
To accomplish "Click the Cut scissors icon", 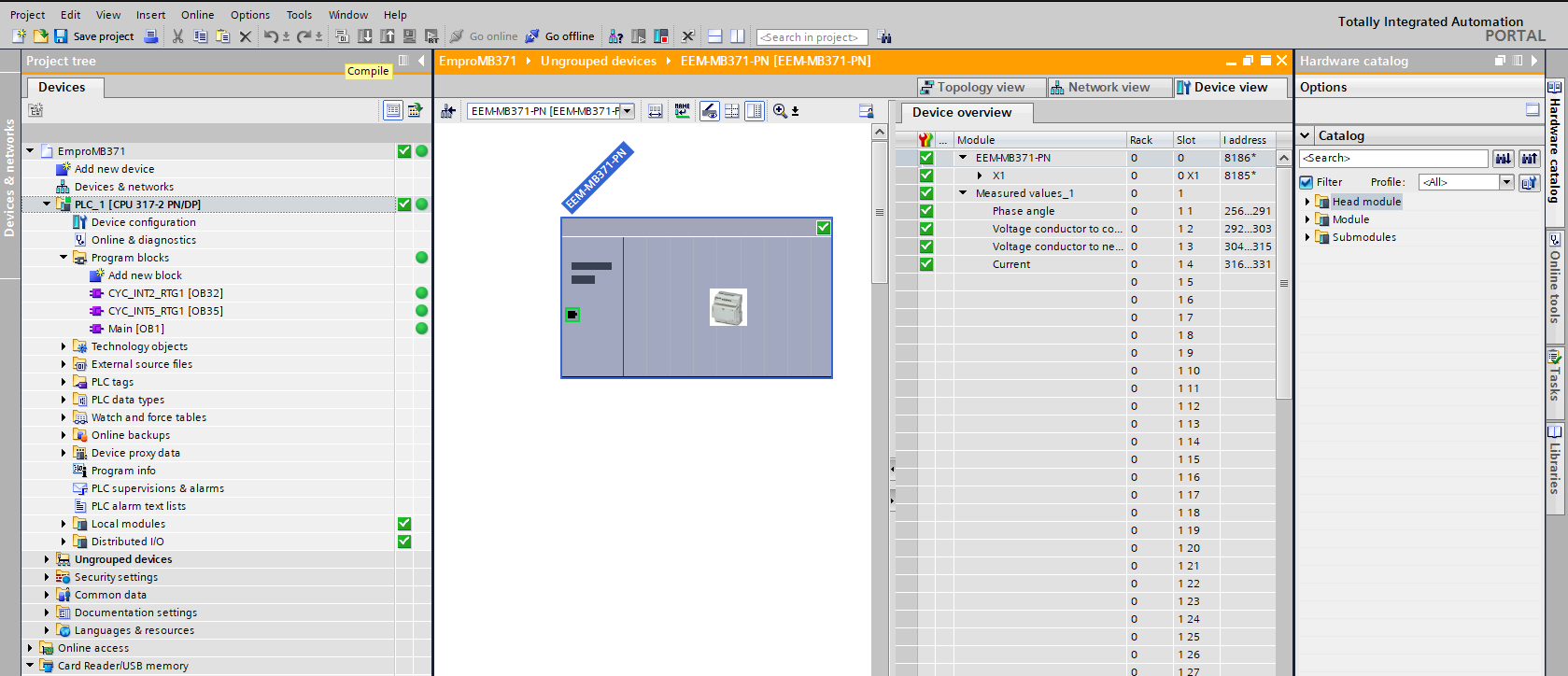I will 177,36.
